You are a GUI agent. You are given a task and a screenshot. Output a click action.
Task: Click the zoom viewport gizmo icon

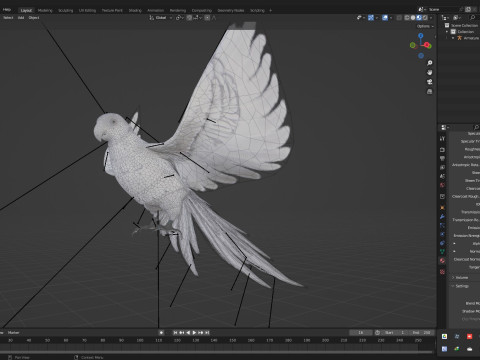coord(430,63)
